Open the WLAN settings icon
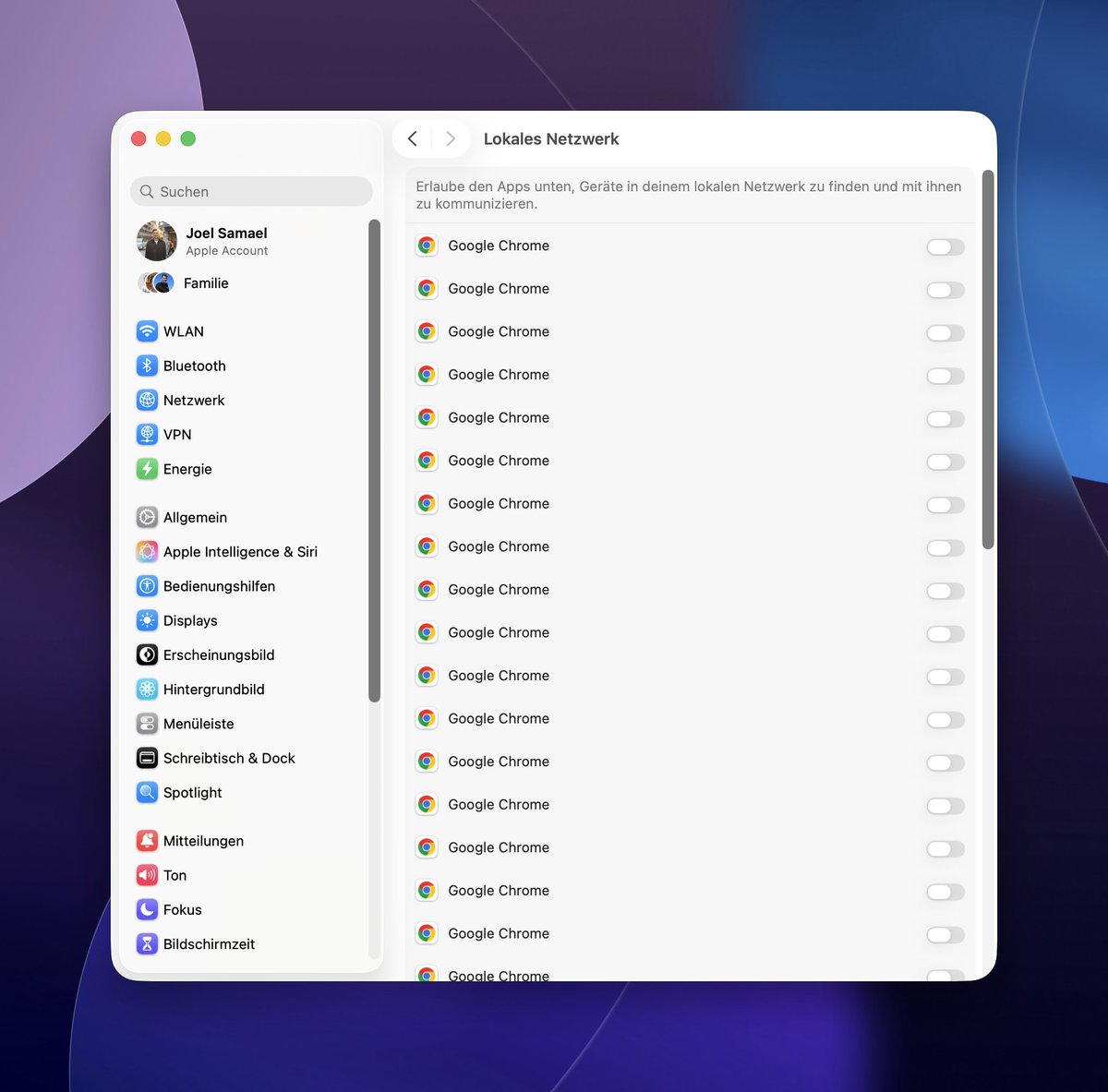This screenshot has height=1092, width=1108. coord(147,331)
